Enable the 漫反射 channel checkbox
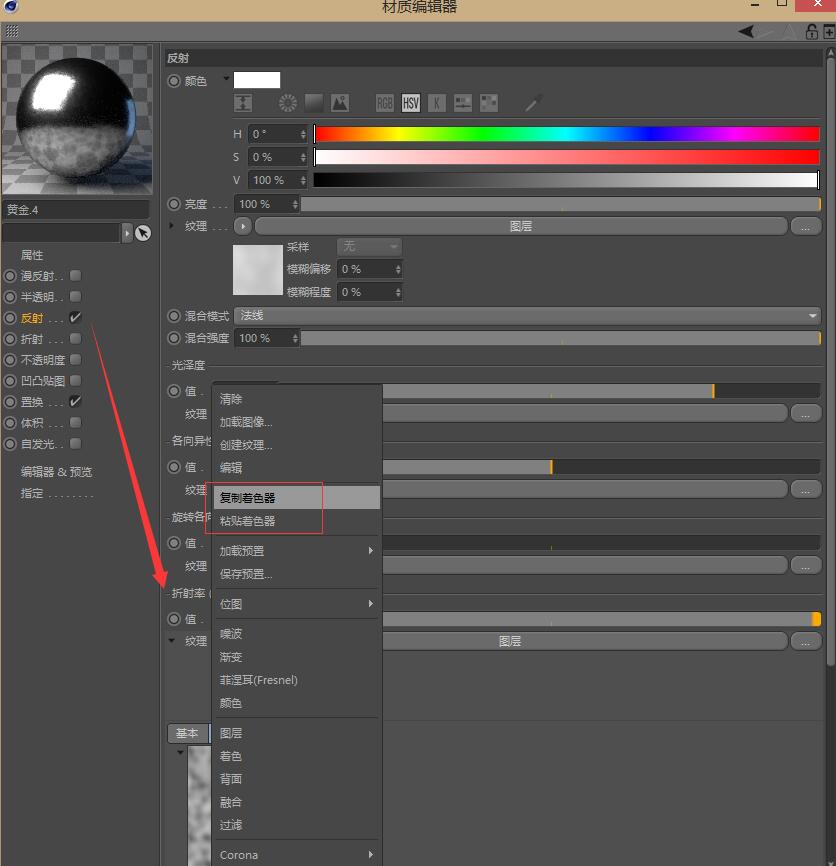The width and height of the screenshot is (836, 866). point(76,275)
